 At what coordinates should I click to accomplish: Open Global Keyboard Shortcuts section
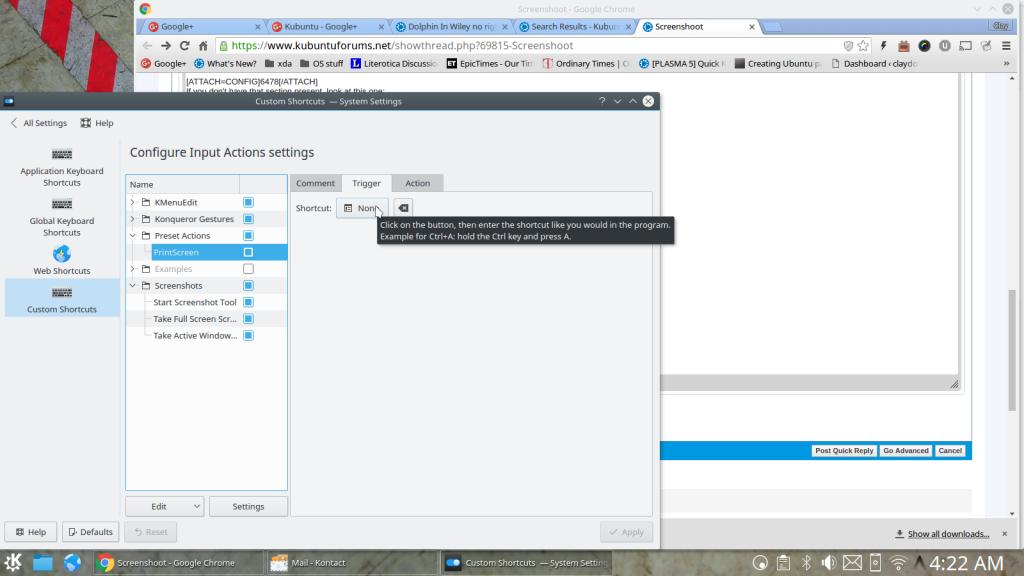click(x=61, y=205)
